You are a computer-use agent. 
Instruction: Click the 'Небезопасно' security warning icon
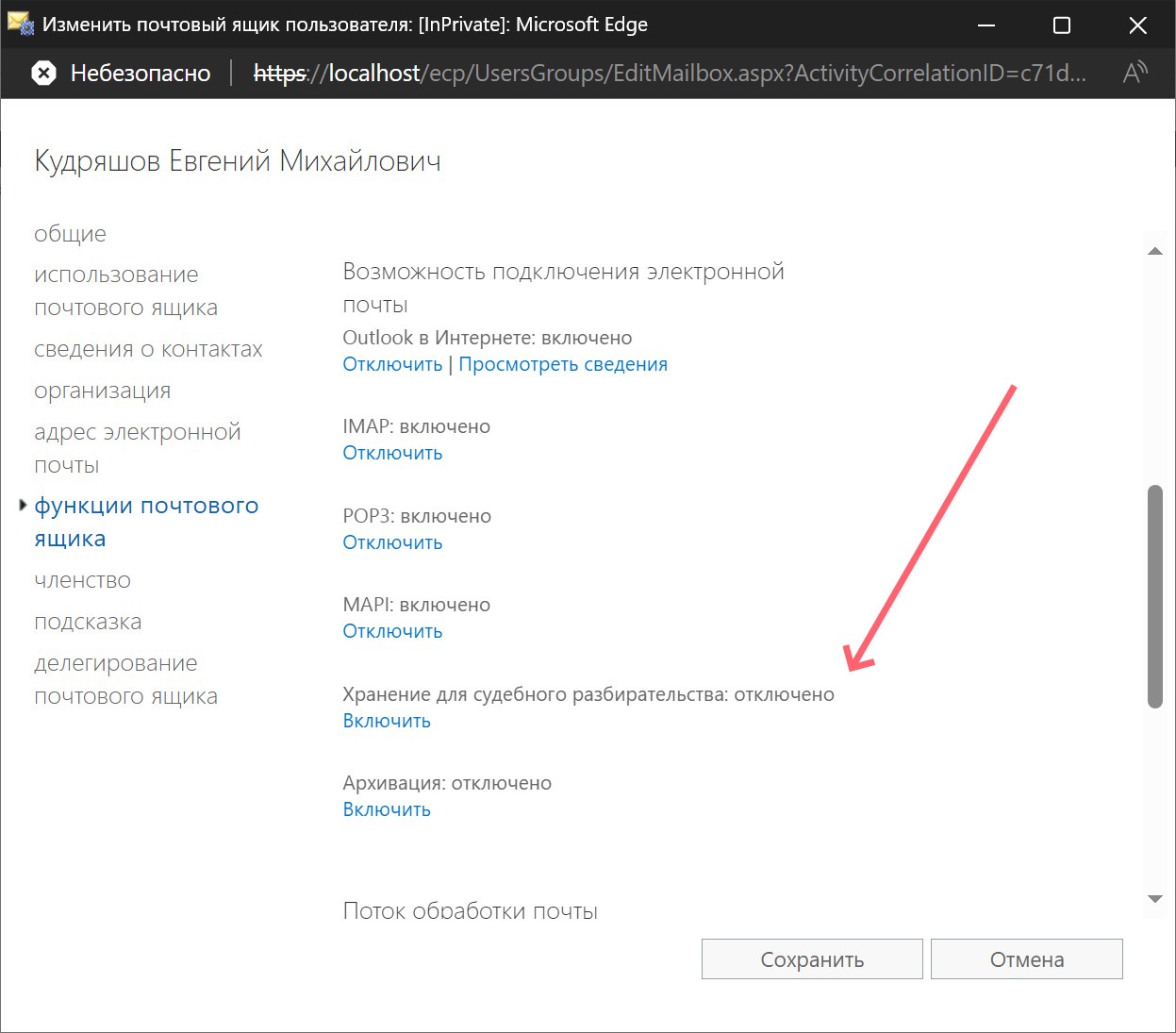pyautogui.click(x=43, y=74)
